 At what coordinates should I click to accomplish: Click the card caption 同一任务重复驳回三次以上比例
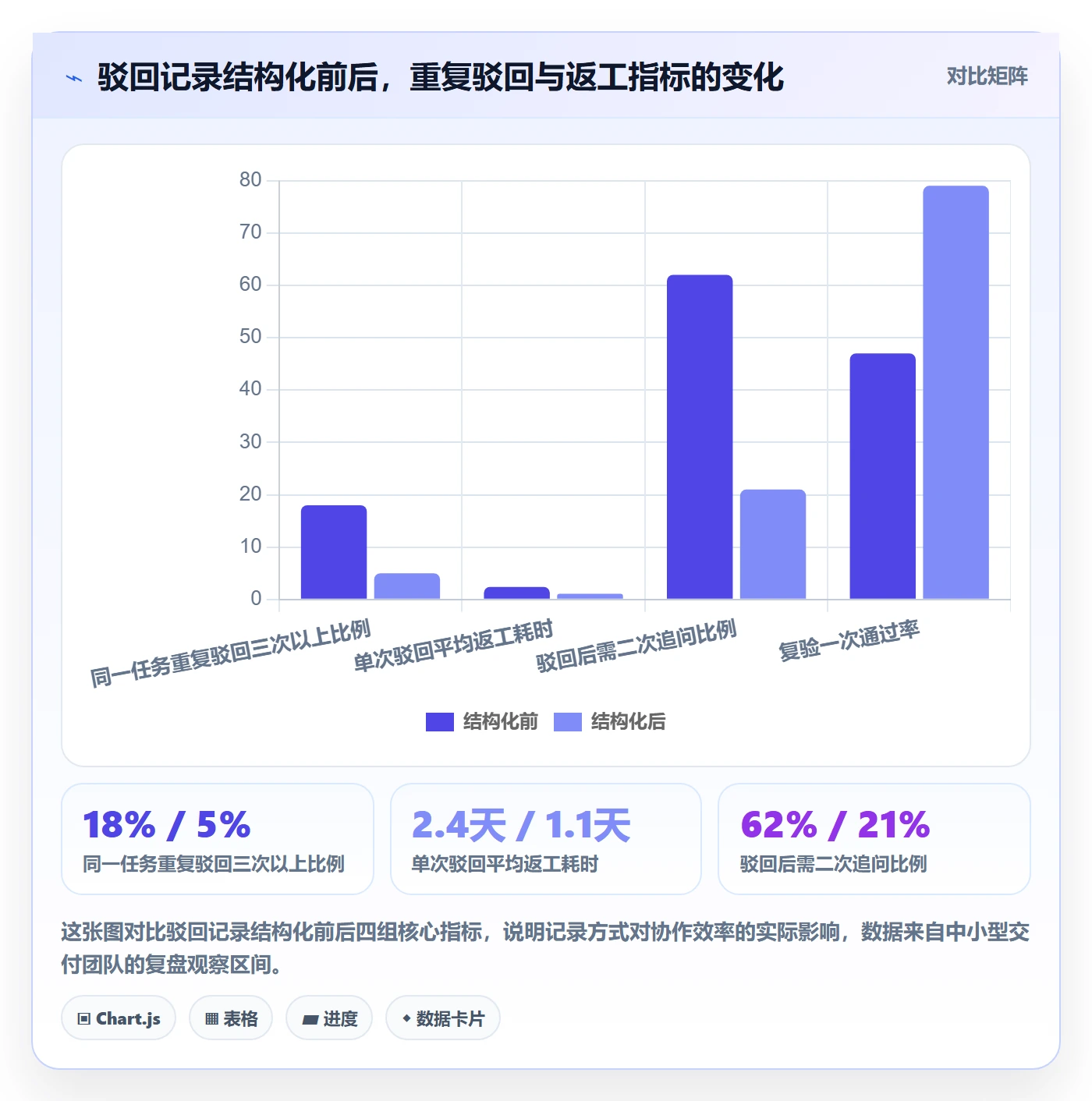point(214,864)
